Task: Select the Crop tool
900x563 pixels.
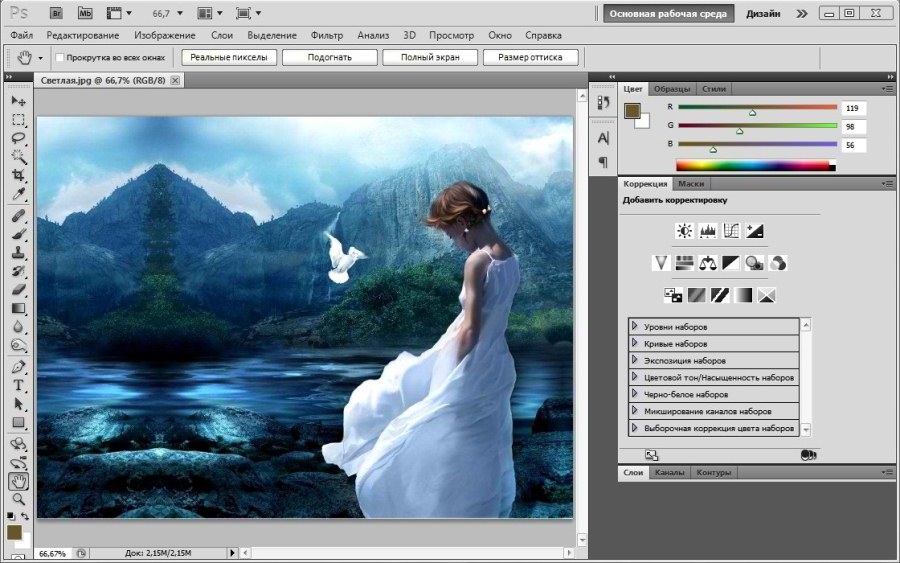Action: pyautogui.click(x=18, y=175)
